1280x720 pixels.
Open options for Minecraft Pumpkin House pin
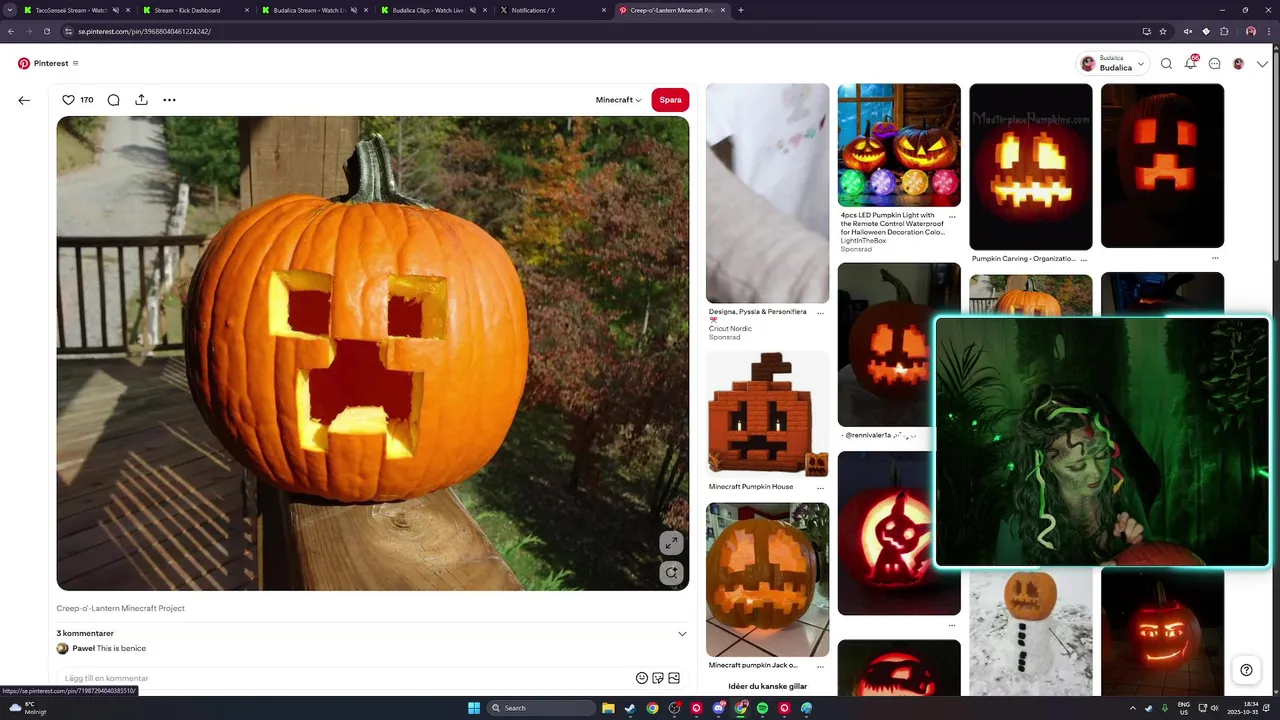pos(820,487)
